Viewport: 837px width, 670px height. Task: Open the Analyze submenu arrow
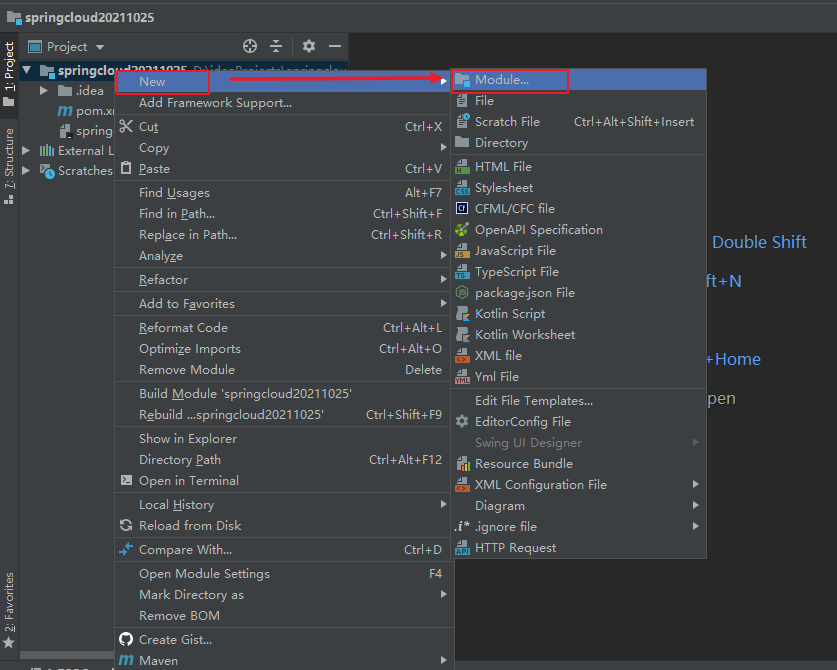[x=444, y=256]
